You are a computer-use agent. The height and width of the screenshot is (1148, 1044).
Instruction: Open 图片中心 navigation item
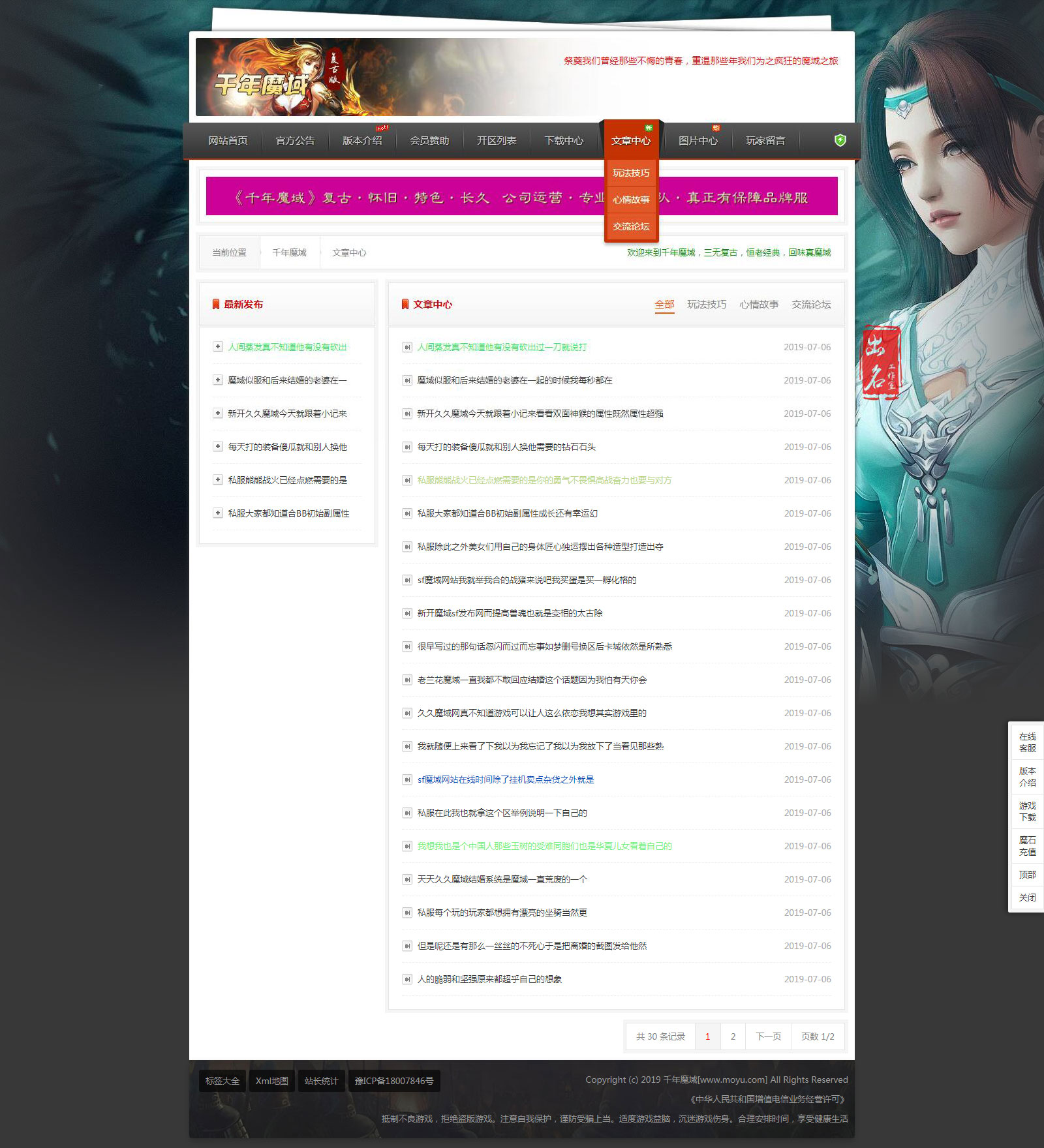coord(698,140)
